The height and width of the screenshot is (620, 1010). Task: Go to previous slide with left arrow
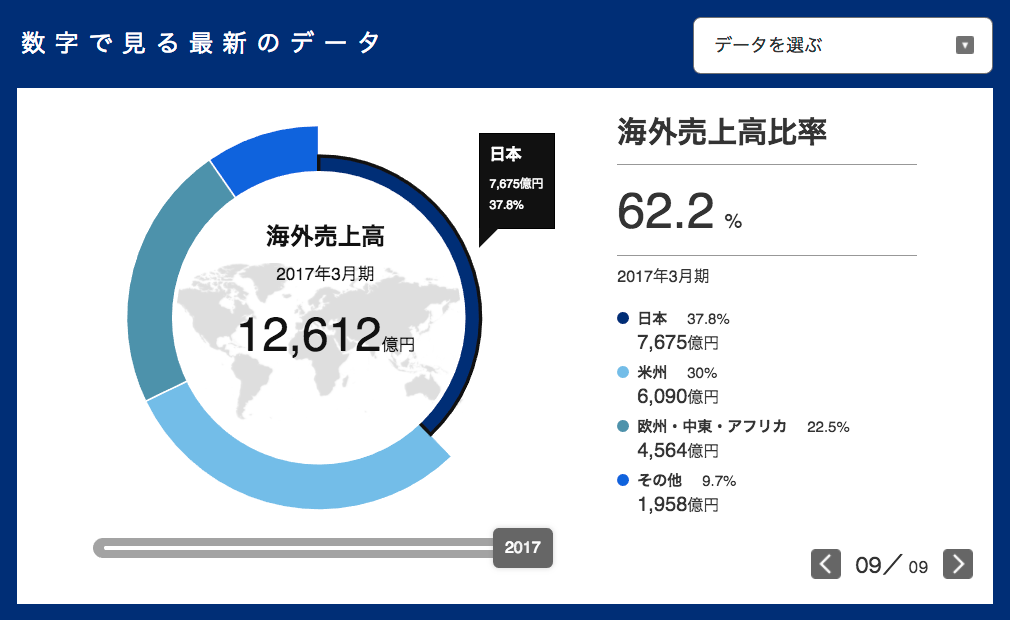pyautogui.click(x=825, y=564)
